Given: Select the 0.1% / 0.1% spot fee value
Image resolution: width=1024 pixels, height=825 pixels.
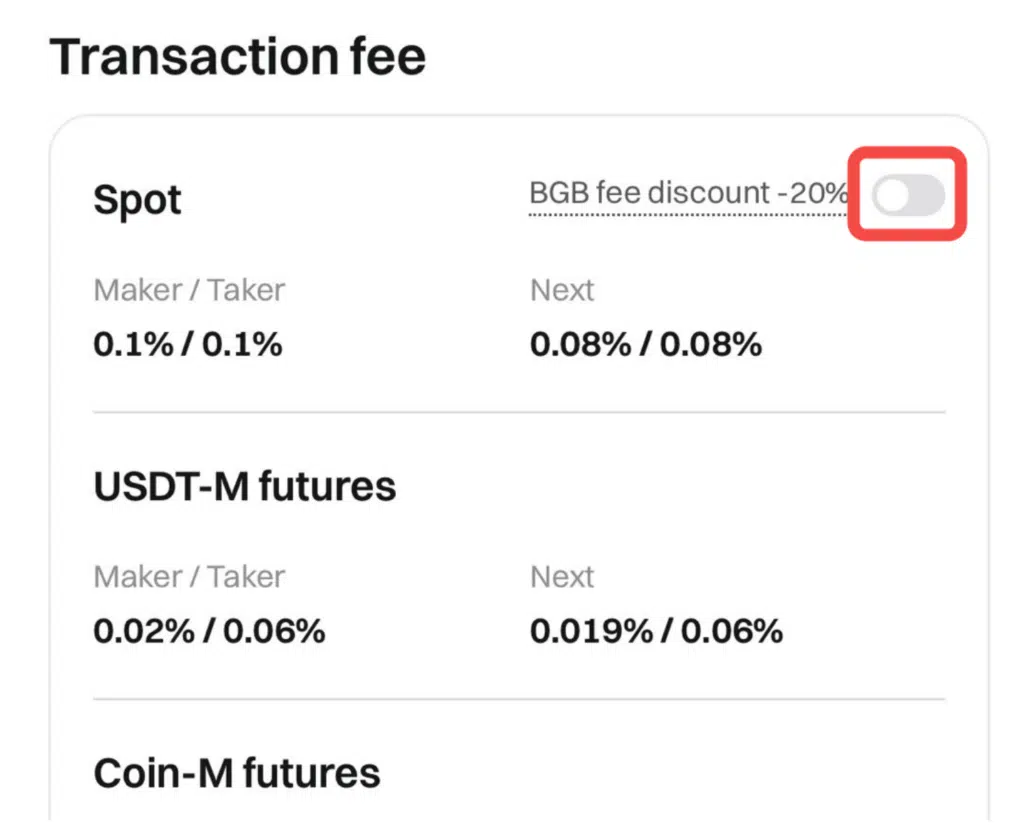Looking at the screenshot, I should tap(188, 345).
